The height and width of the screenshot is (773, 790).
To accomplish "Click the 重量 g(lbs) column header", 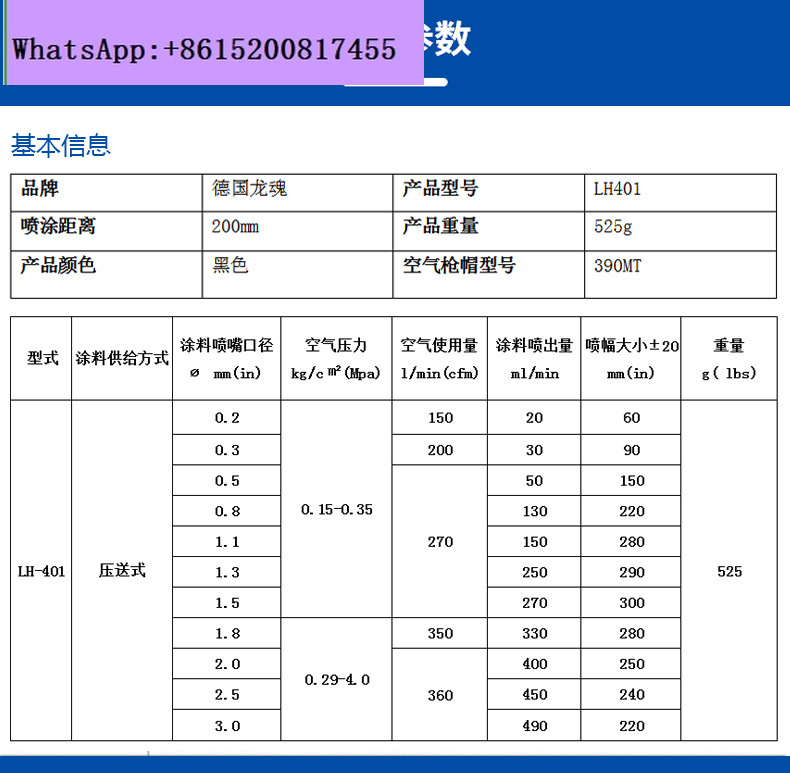I will coord(729,359).
